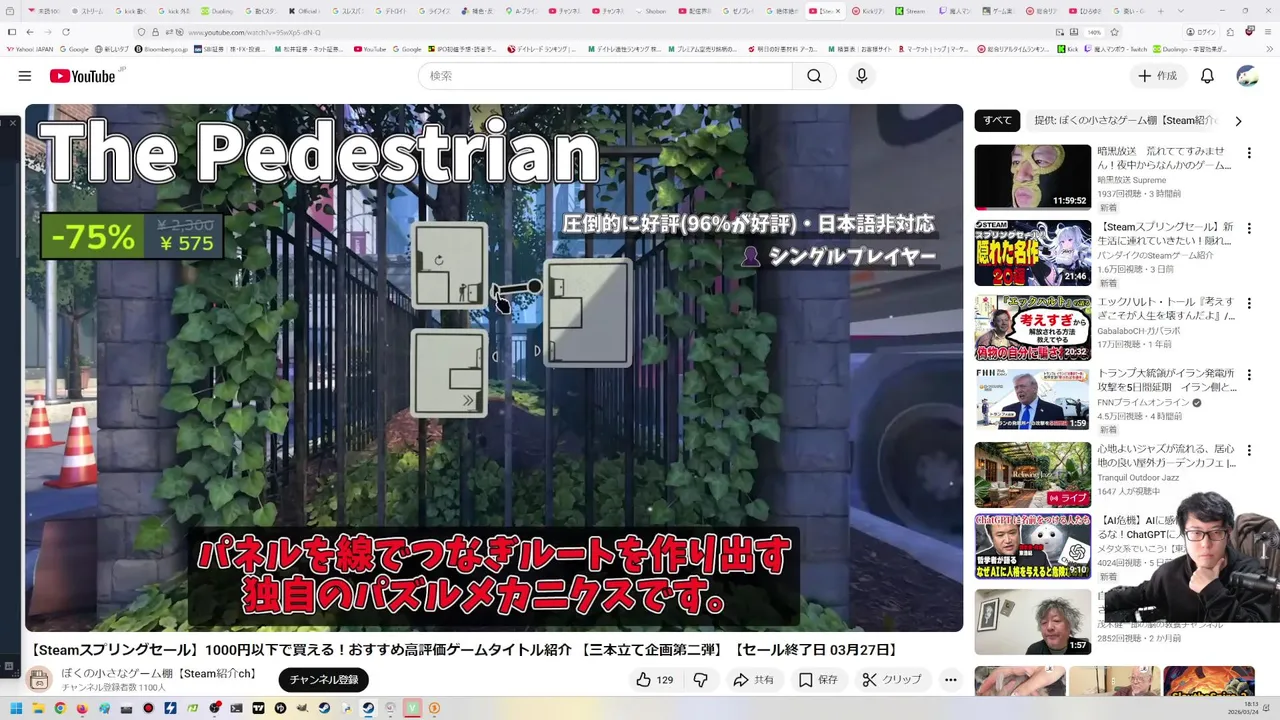This screenshot has width=1280, height=720.
Task: Open the 作成 create button
Action: point(1158,76)
